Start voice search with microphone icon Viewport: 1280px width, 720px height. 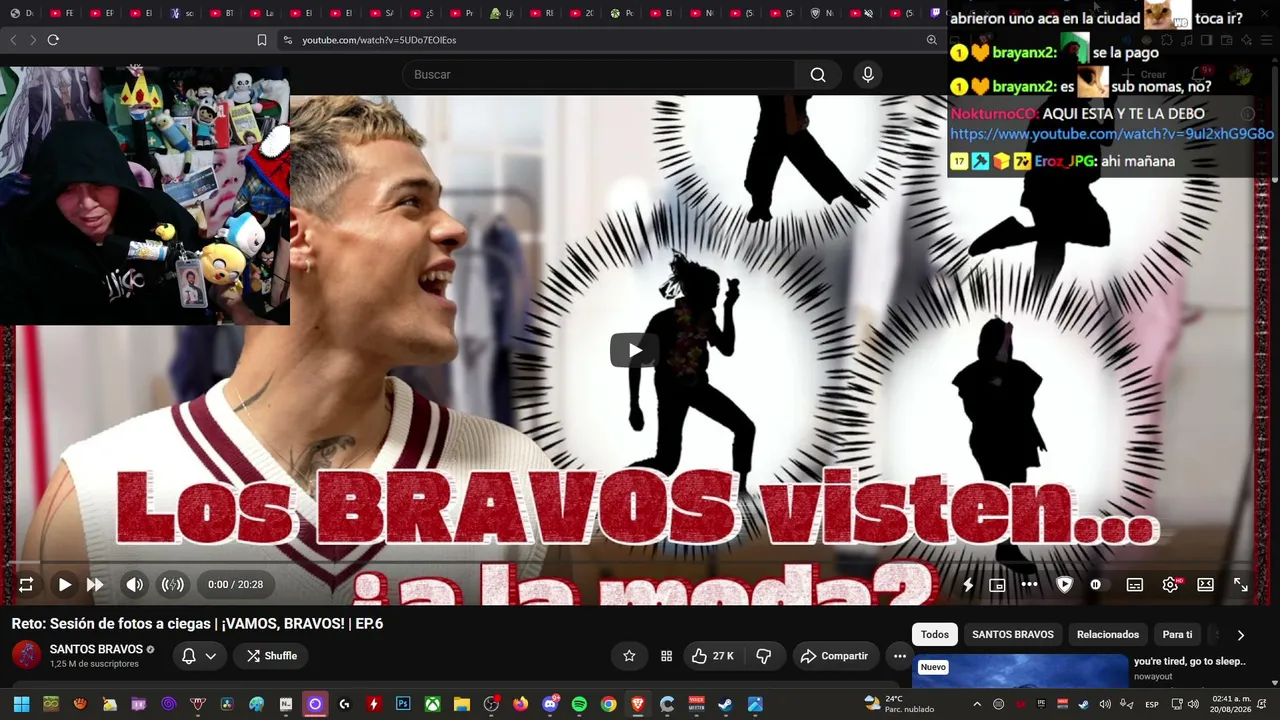coord(868,75)
